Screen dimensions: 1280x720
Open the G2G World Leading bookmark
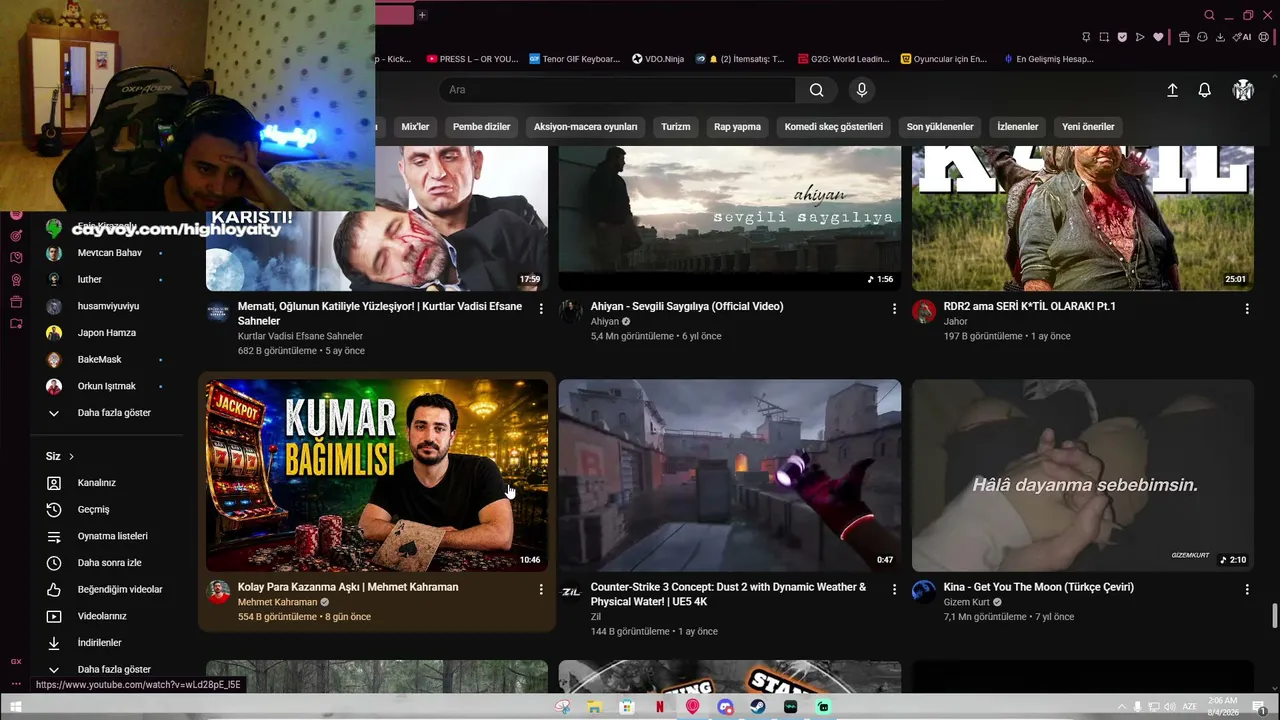click(844, 59)
